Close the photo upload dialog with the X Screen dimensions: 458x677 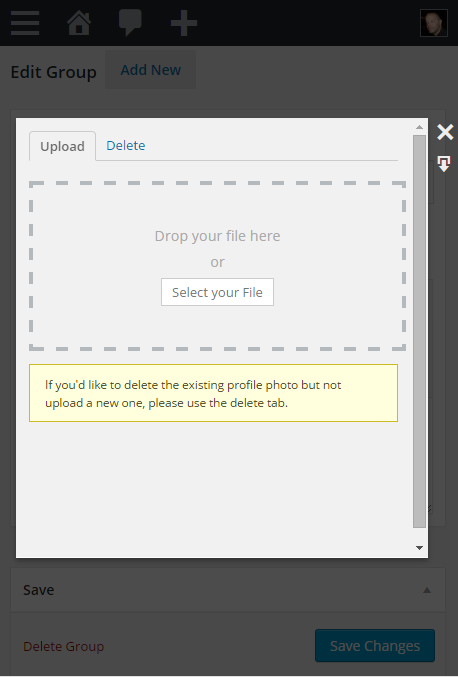pos(445,132)
